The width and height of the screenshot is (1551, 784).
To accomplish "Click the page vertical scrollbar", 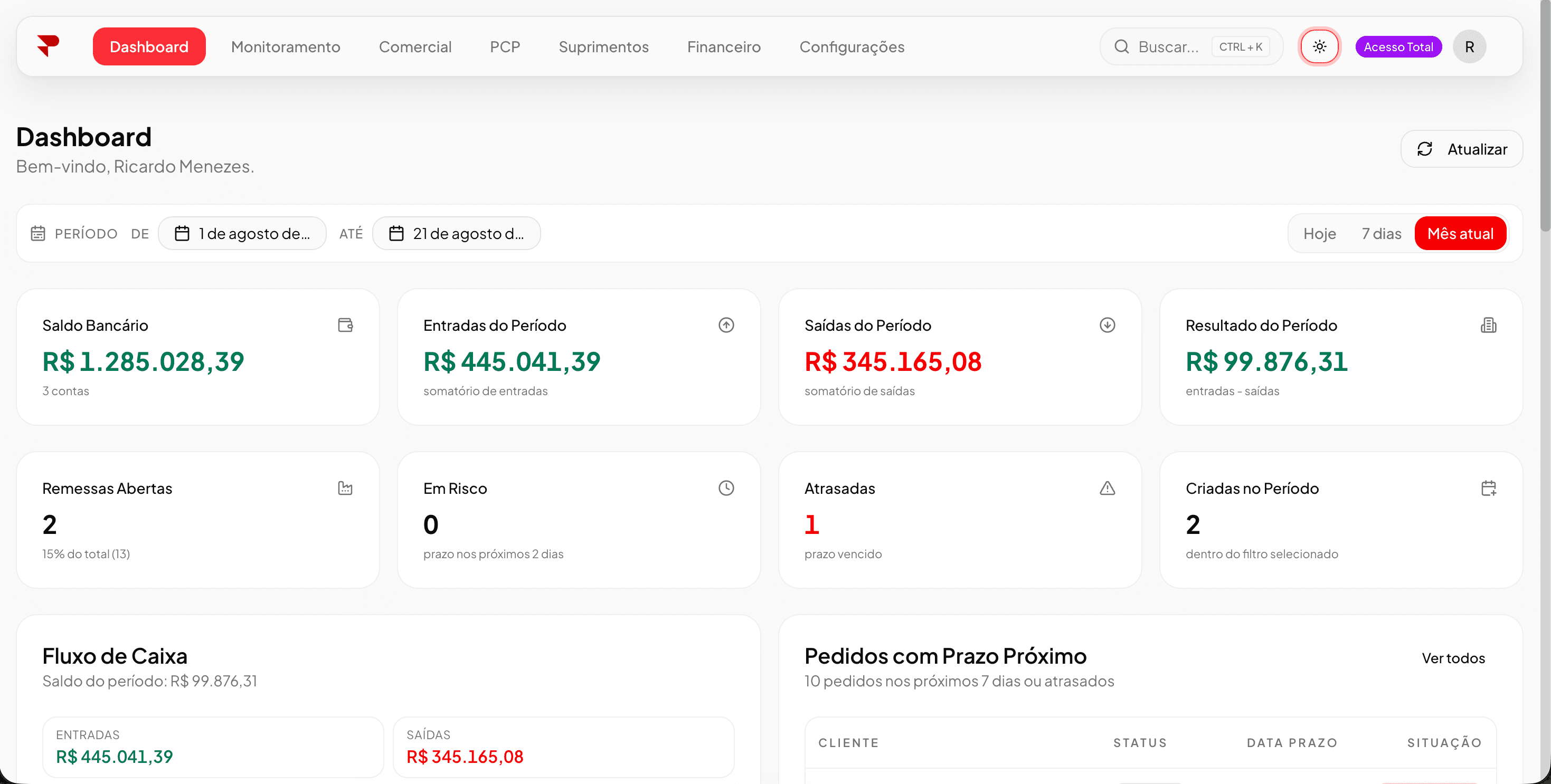I will (x=1545, y=117).
